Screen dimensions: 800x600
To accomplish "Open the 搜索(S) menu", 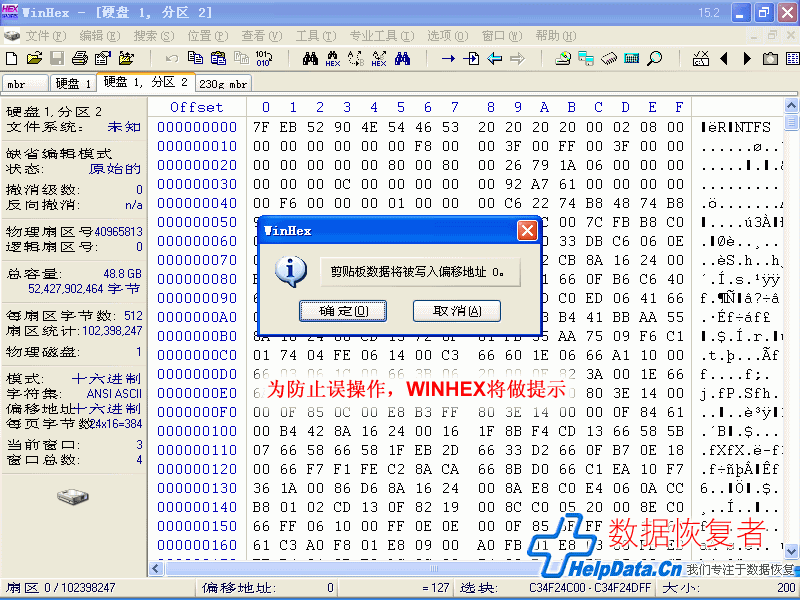I will tap(154, 36).
